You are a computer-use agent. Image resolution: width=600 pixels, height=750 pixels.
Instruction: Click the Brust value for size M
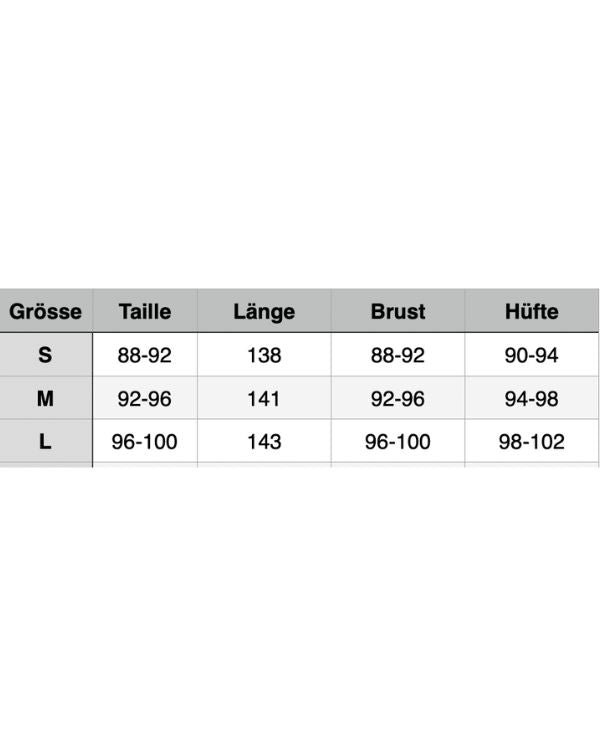[398, 399]
